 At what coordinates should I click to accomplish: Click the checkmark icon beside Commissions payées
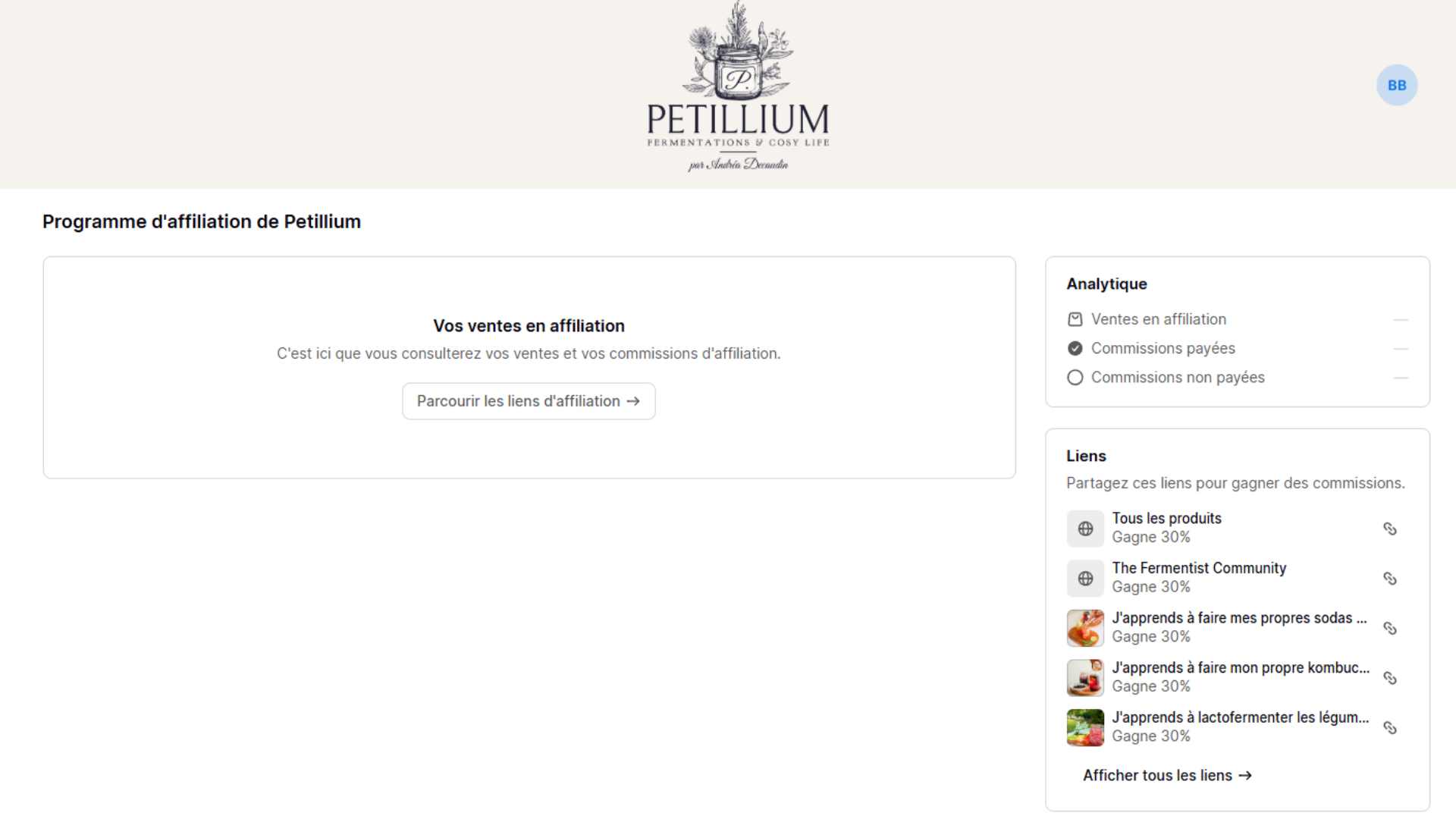(1075, 348)
